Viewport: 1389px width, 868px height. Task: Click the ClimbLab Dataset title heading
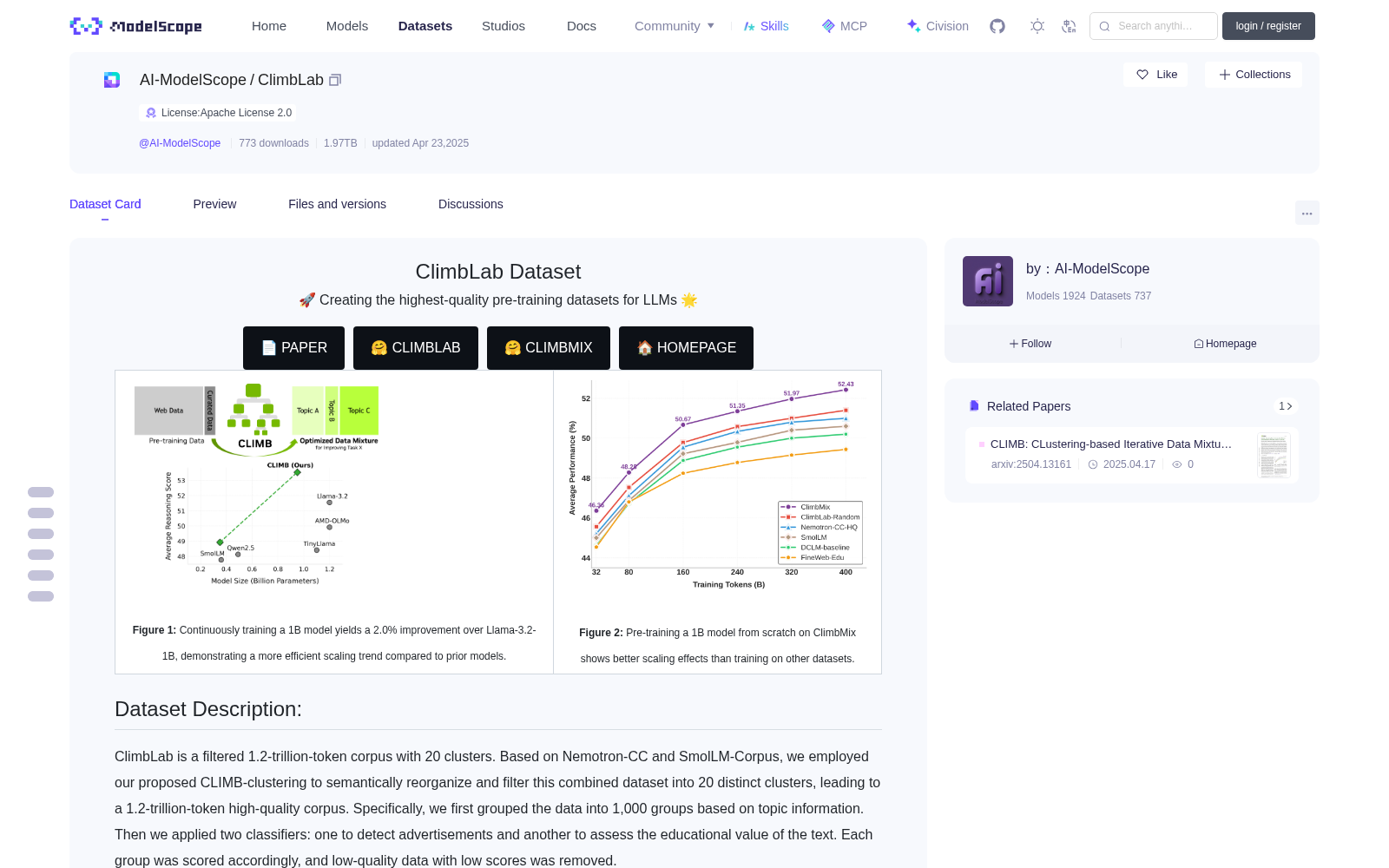[x=498, y=272]
